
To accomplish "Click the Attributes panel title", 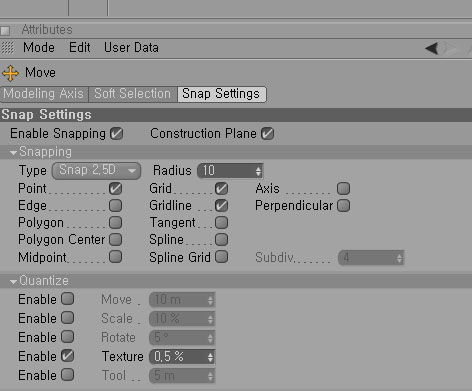I will [x=47, y=30].
